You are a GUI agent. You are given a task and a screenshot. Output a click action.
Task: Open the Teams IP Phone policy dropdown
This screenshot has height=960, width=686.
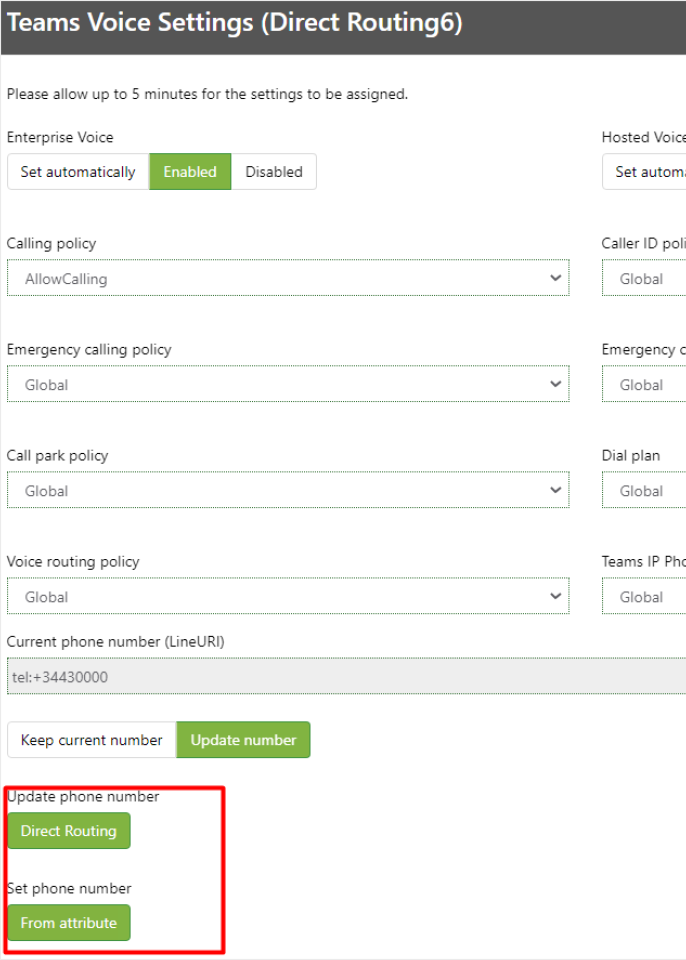(x=644, y=596)
